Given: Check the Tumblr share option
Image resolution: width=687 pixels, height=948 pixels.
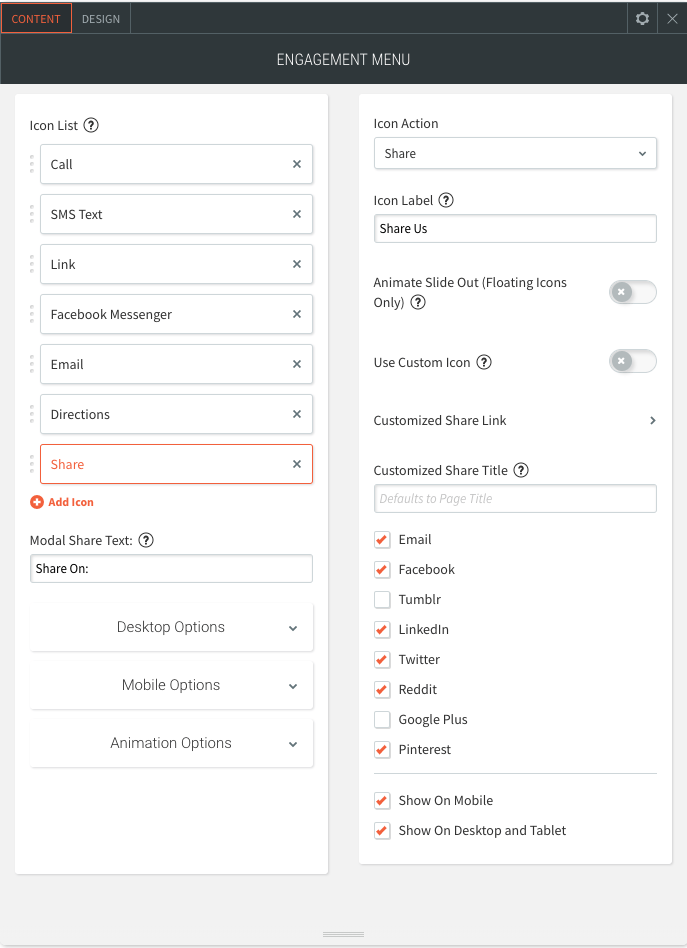Looking at the screenshot, I should pyautogui.click(x=382, y=600).
